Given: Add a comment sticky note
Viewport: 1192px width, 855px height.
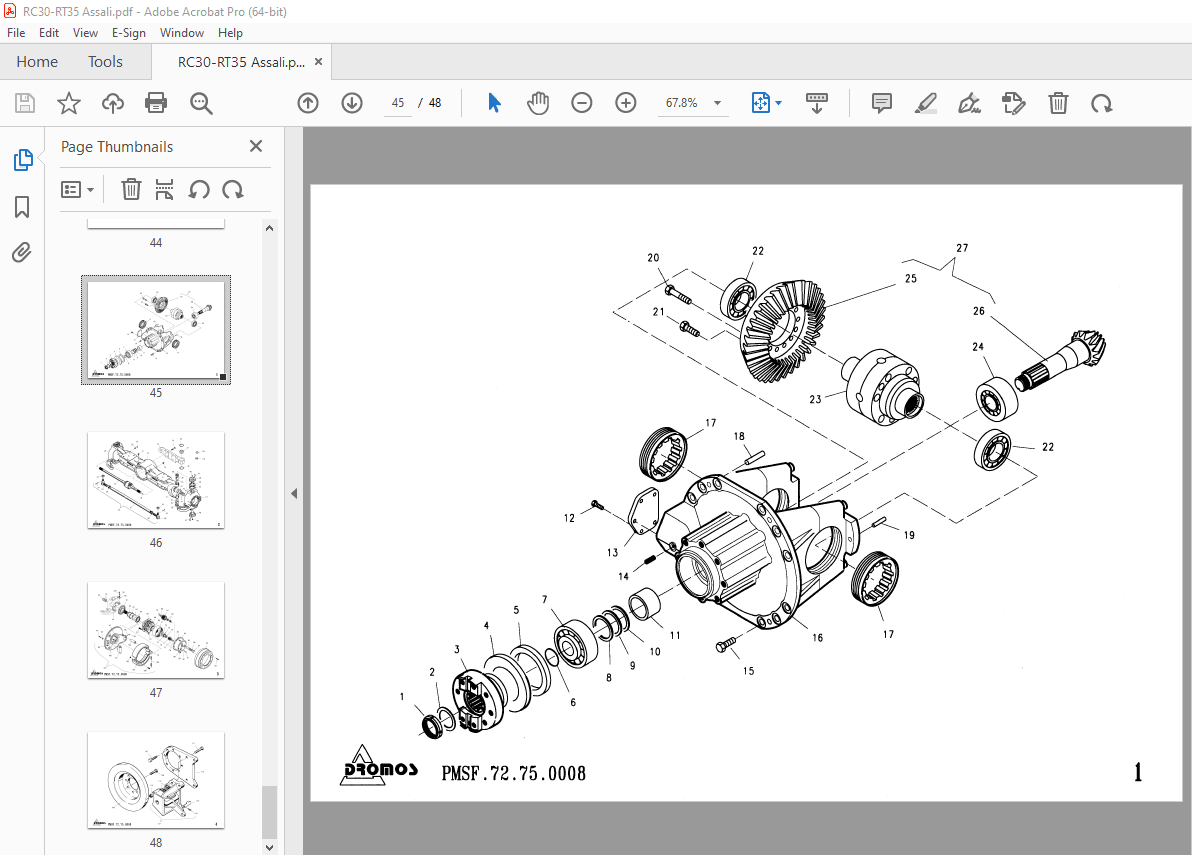Looking at the screenshot, I should point(881,103).
